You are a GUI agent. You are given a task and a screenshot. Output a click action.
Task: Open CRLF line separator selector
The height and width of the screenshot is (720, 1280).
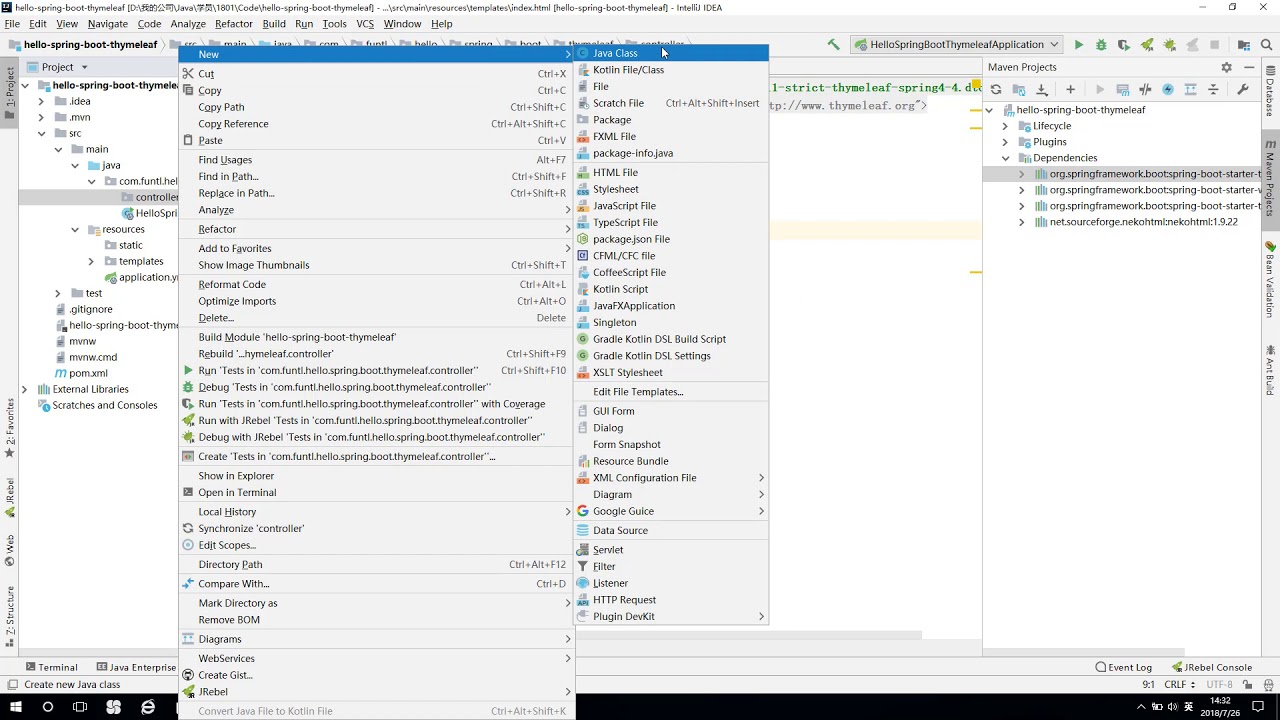1179,685
